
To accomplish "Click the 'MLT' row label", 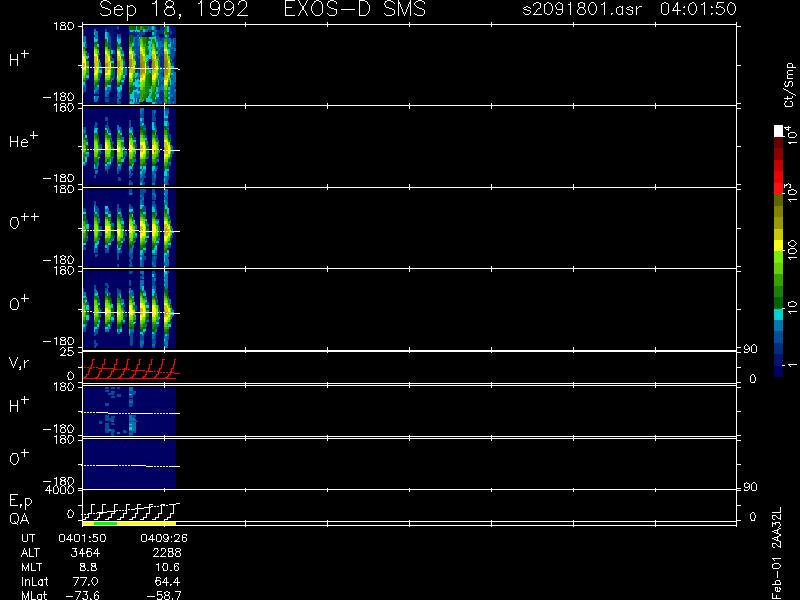I will tap(31, 567).
